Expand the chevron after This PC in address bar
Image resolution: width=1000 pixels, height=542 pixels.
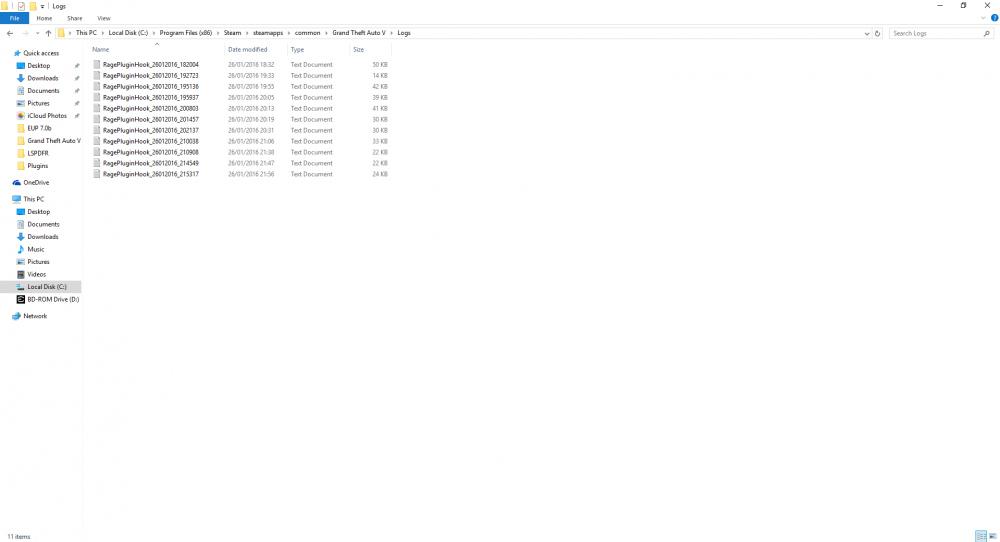click(x=103, y=33)
